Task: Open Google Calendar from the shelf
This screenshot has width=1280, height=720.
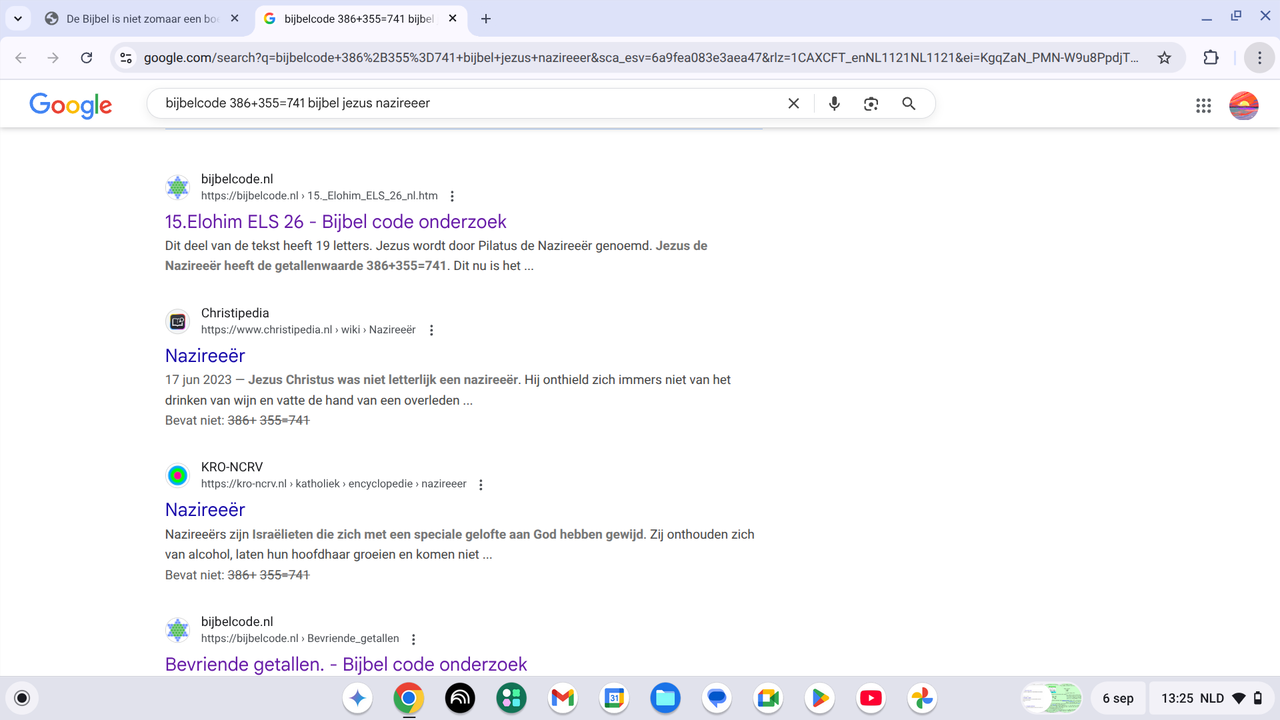Action: tap(614, 698)
